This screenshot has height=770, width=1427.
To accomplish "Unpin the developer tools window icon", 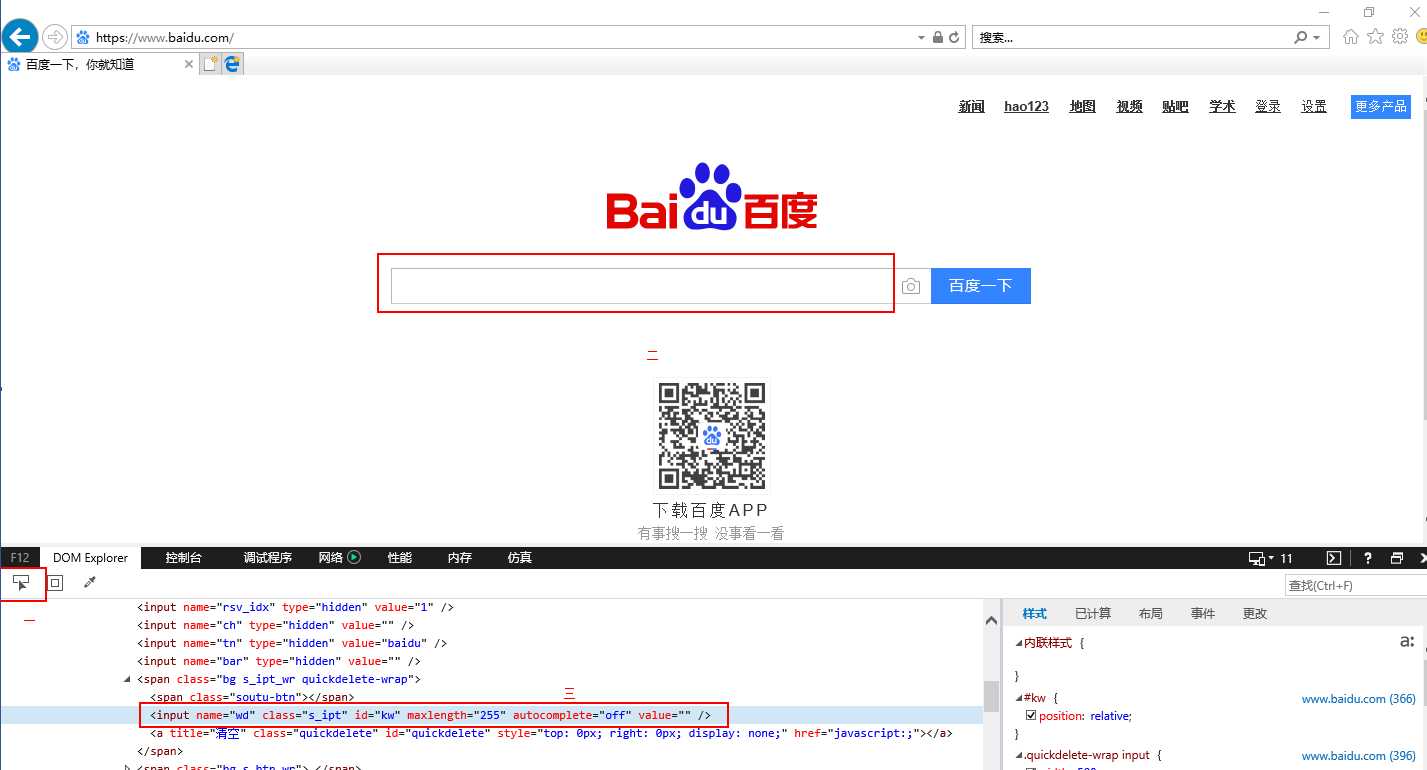I will [x=1397, y=558].
